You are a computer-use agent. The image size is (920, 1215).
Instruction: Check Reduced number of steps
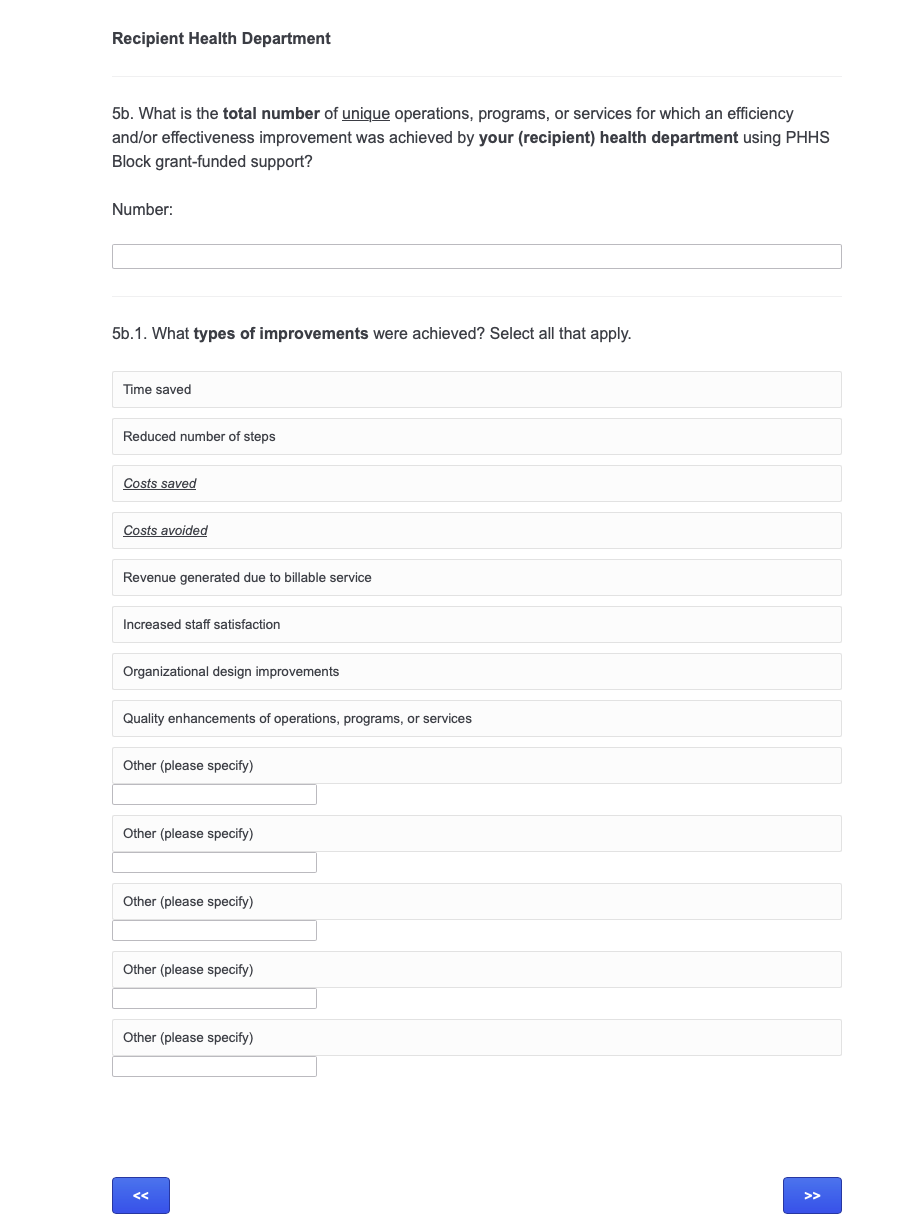pos(476,437)
